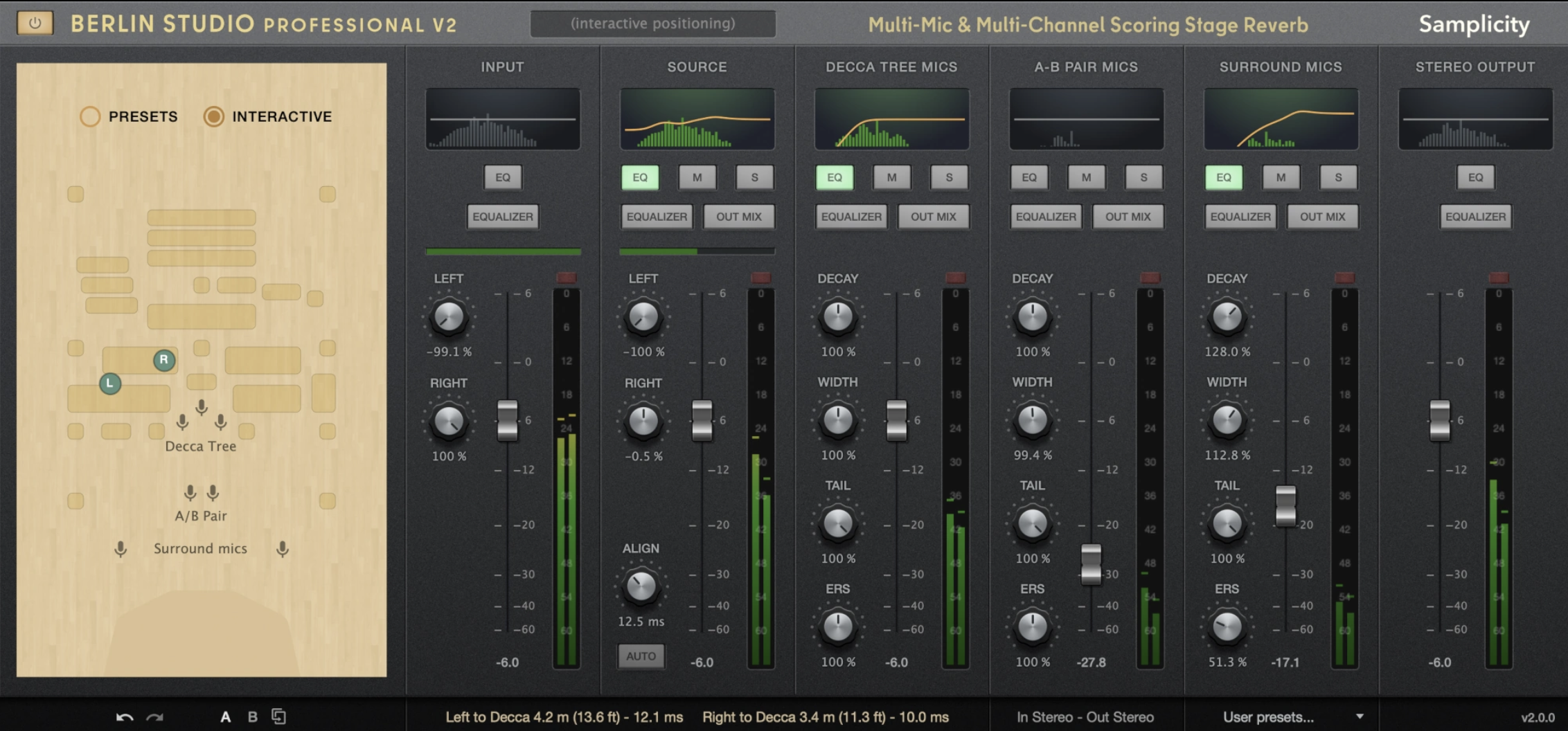1568x731 pixels.
Task: Select the L source marker in the room
Action: click(x=109, y=382)
